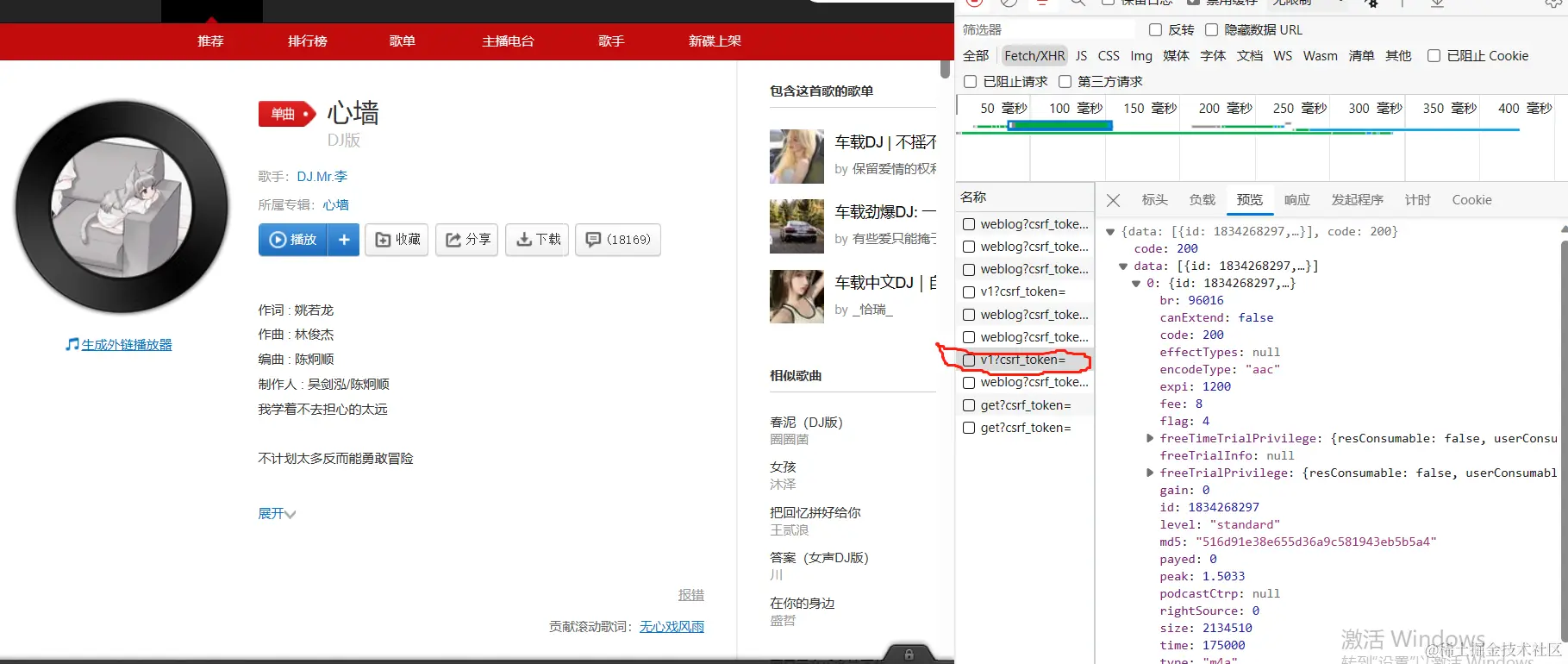Image resolution: width=1568 pixels, height=664 pixels.
Task: Click the lock icon on player bar
Action: 909,655
